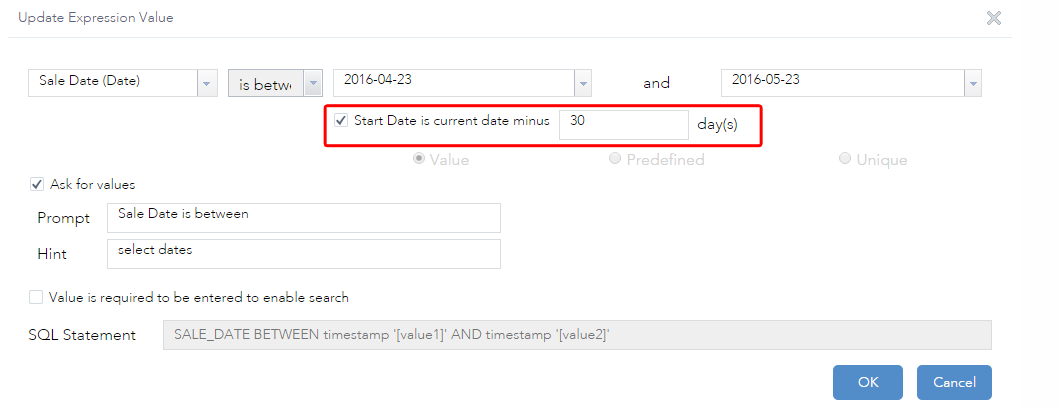Open the Sale Date field dropdown arrow
1060x409 pixels.
(207, 83)
